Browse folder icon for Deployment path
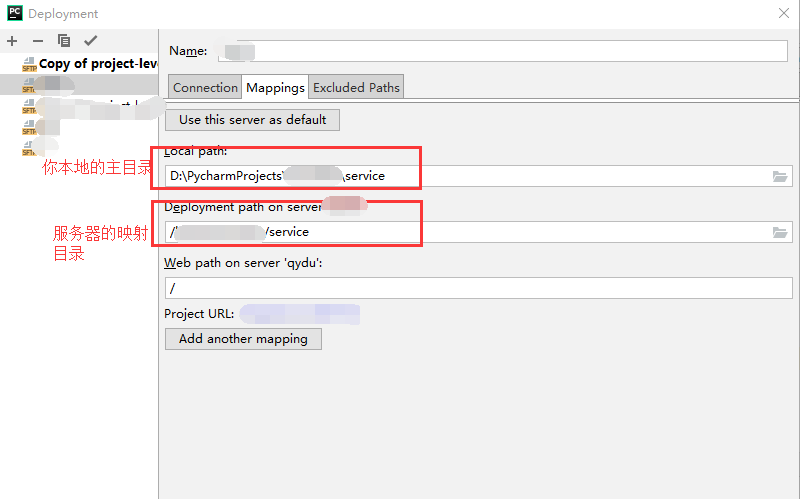Screen dimensions: 800x499 [780, 233]
